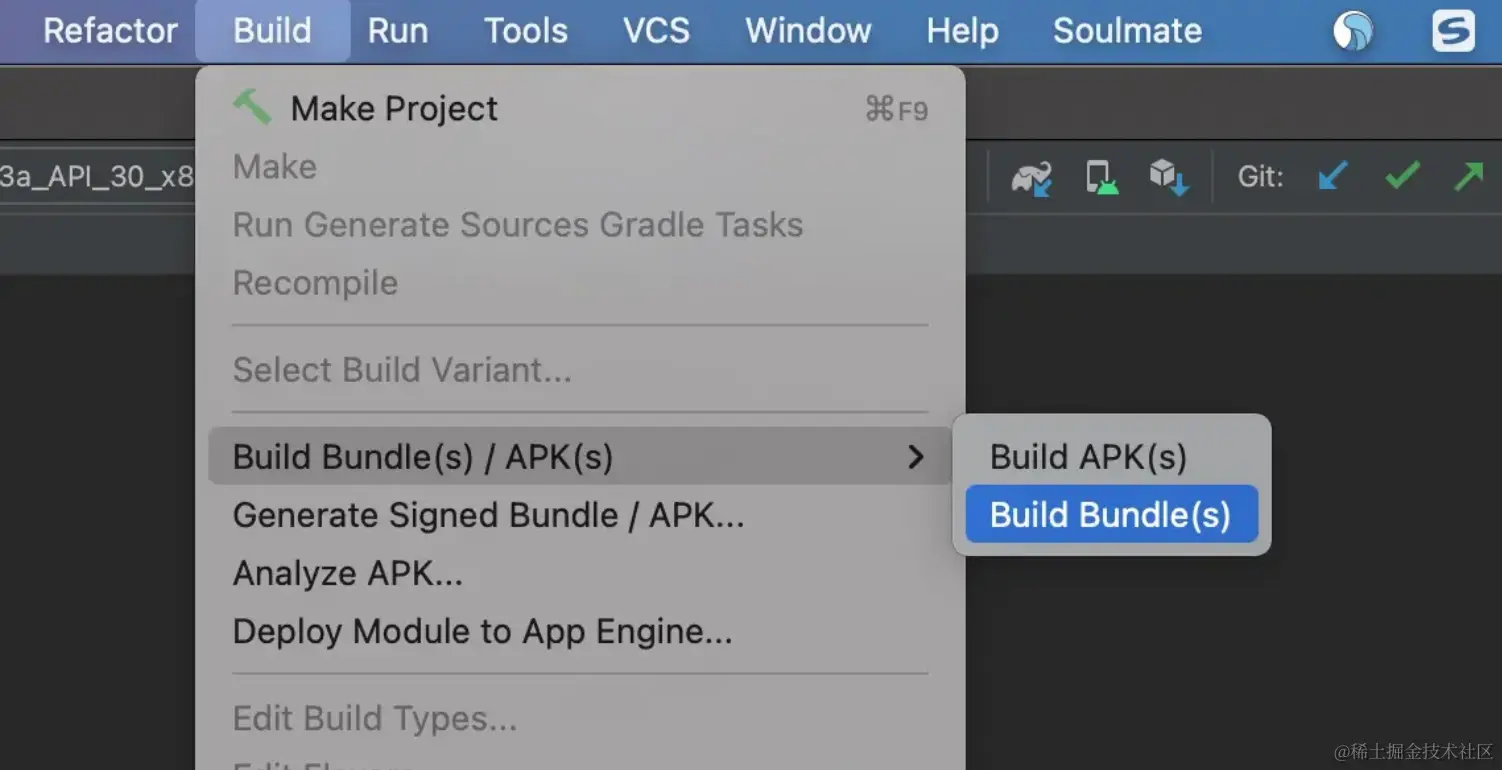Choose Analyze APK...
The height and width of the screenshot is (770, 1502).
580,572
